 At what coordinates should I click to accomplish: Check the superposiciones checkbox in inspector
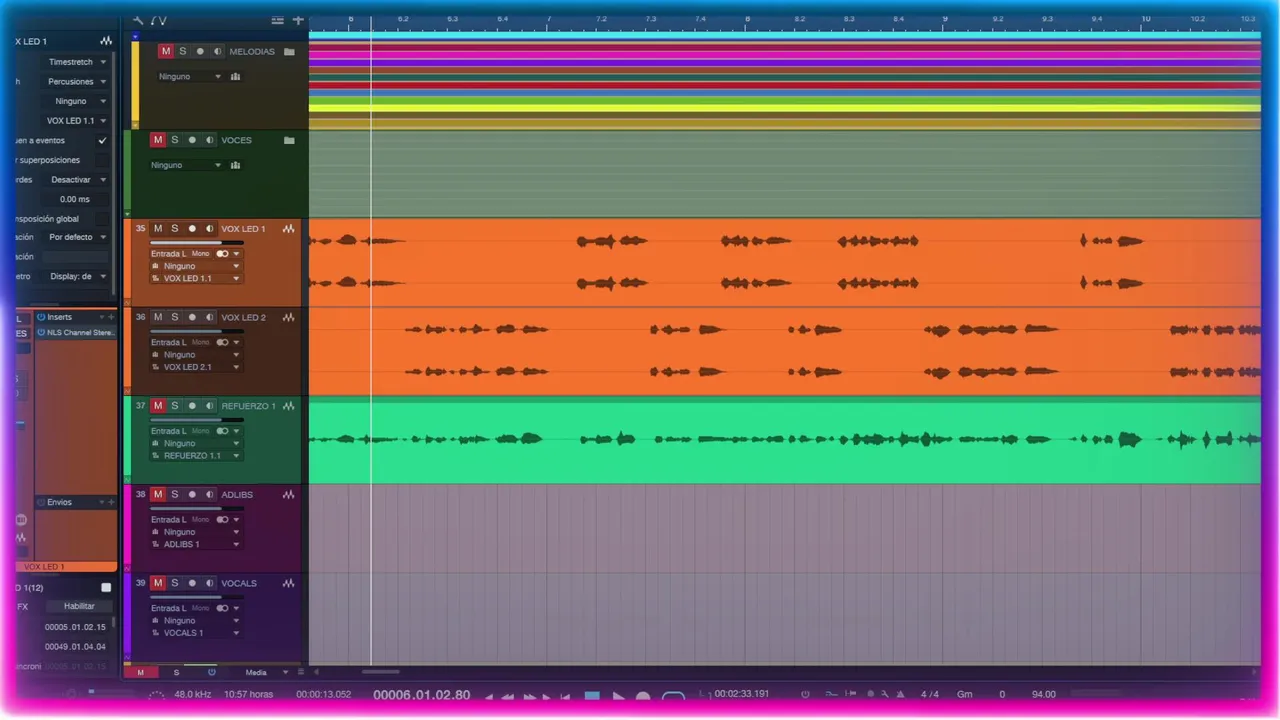click(x=102, y=160)
